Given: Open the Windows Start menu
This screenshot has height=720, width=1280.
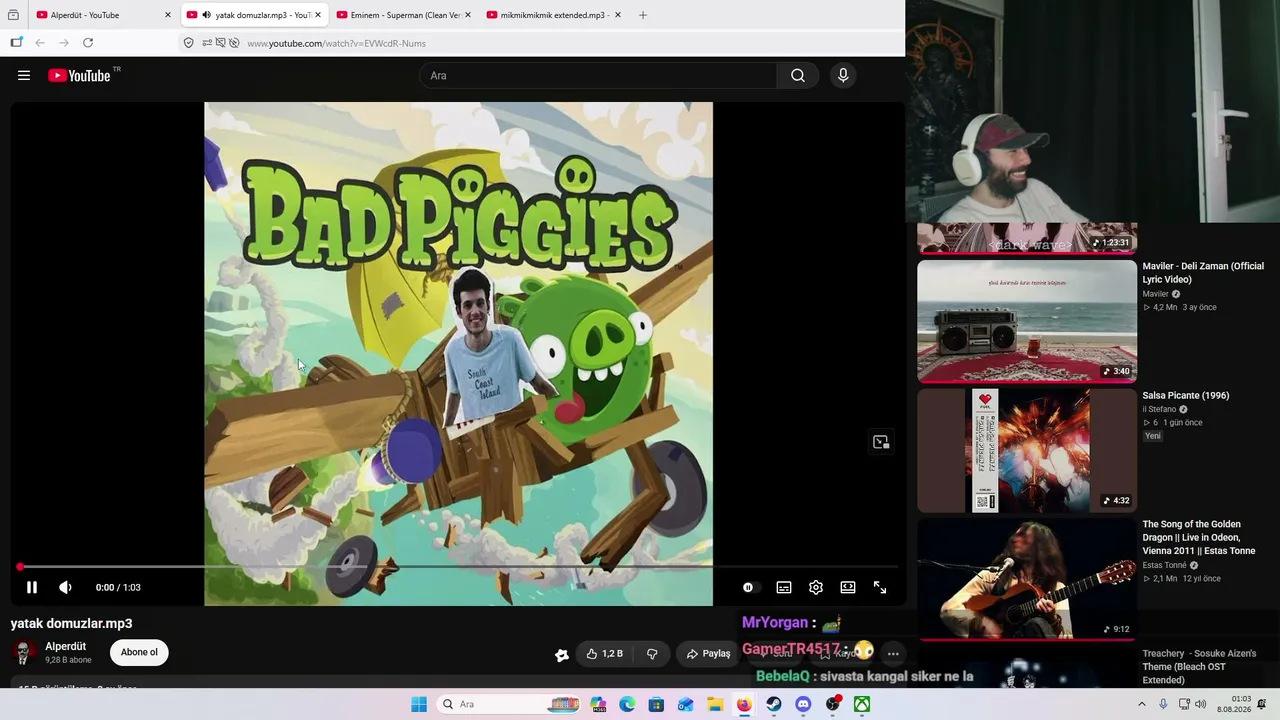Looking at the screenshot, I should pos(419,704).
